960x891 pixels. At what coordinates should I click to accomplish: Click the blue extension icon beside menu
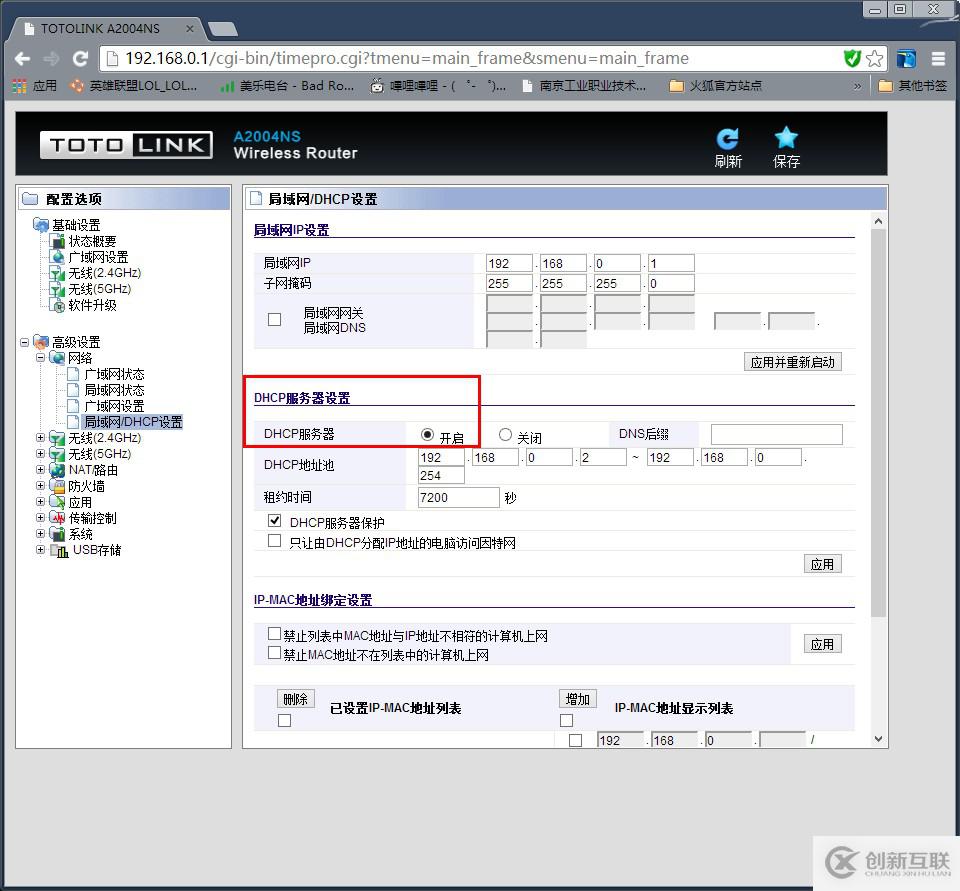click(x=906, y=59)
